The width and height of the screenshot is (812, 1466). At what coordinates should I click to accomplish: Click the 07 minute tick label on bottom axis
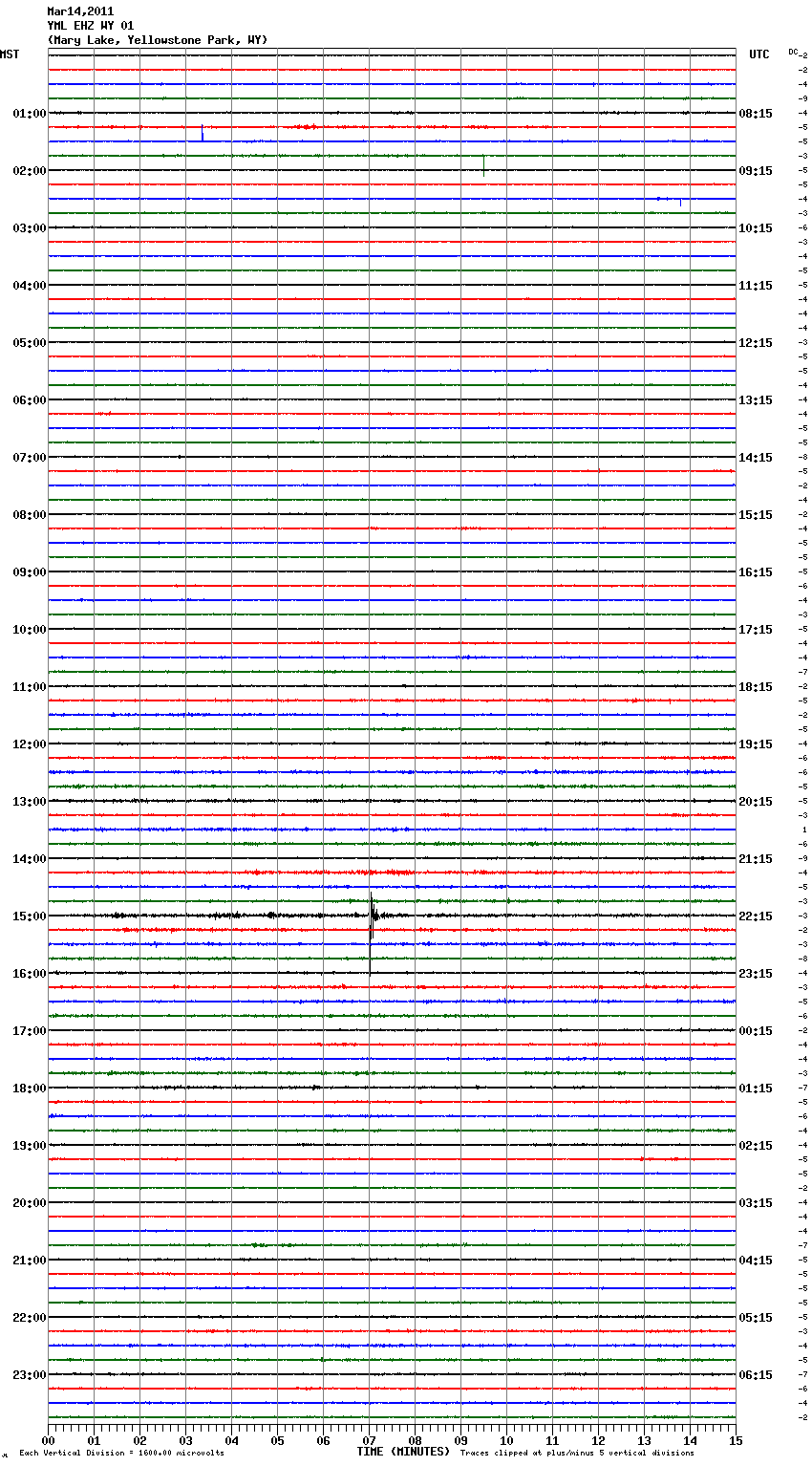(x=369, y=1440)
